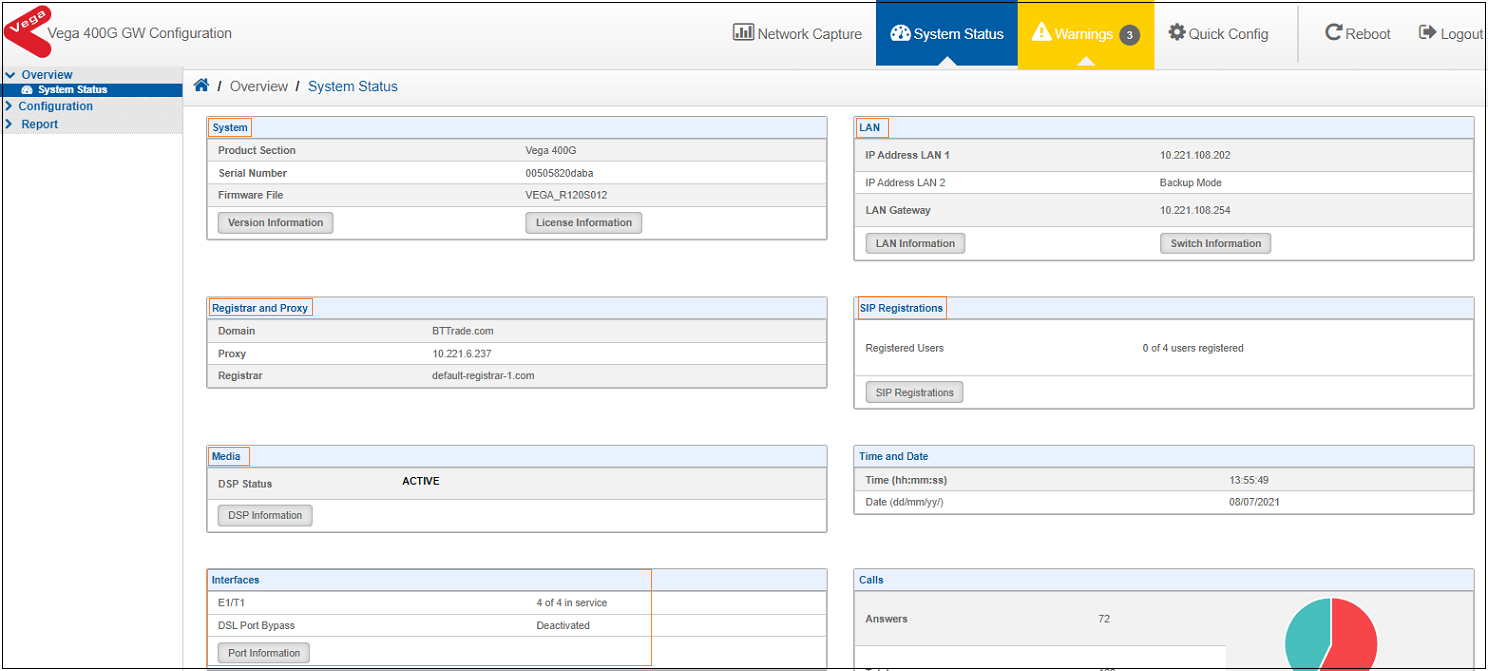1488x671 pixels.
Task: Switch to the System Status top tab
Action: pyautogui.click(x=947, y=34)
